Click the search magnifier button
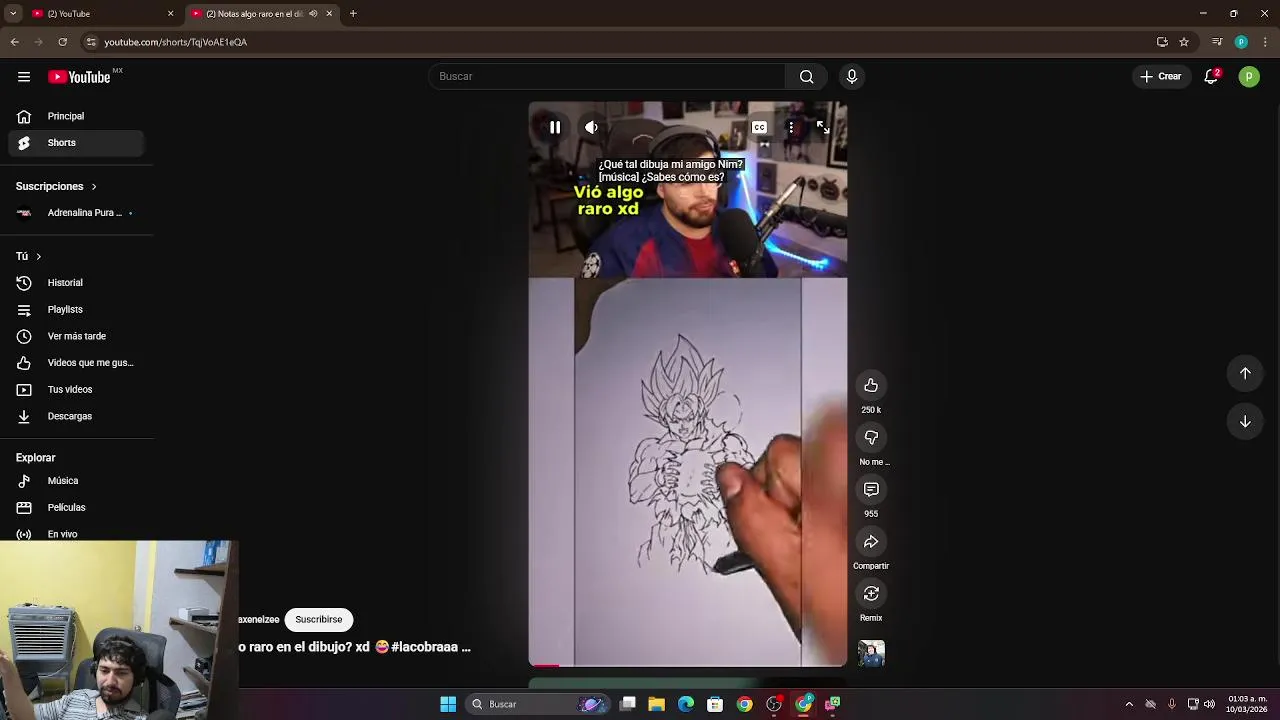Screen dimensions: 1280x720 pyautogui.click(x=806, y=76)
